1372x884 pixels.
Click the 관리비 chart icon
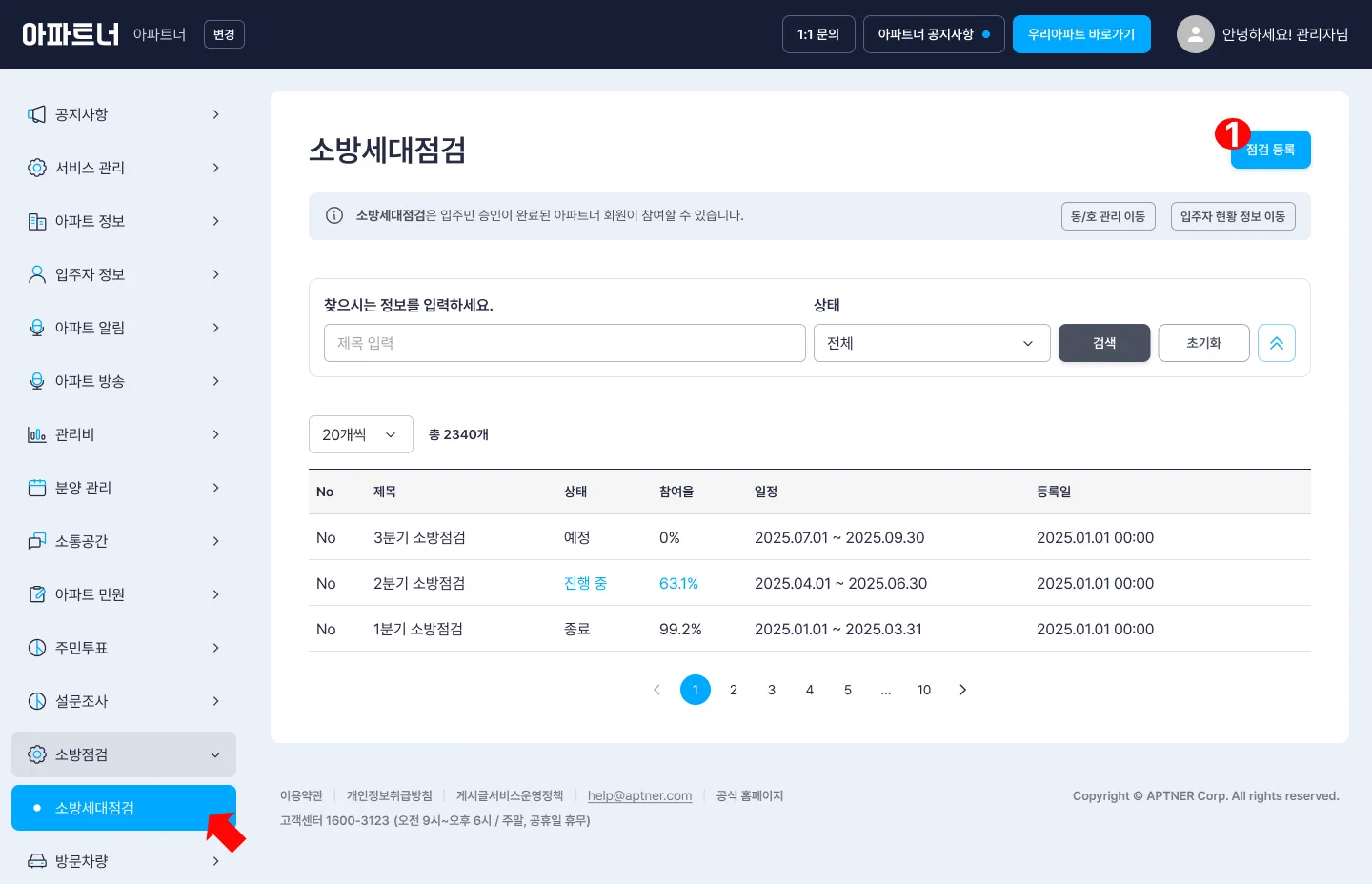[37, 434]
